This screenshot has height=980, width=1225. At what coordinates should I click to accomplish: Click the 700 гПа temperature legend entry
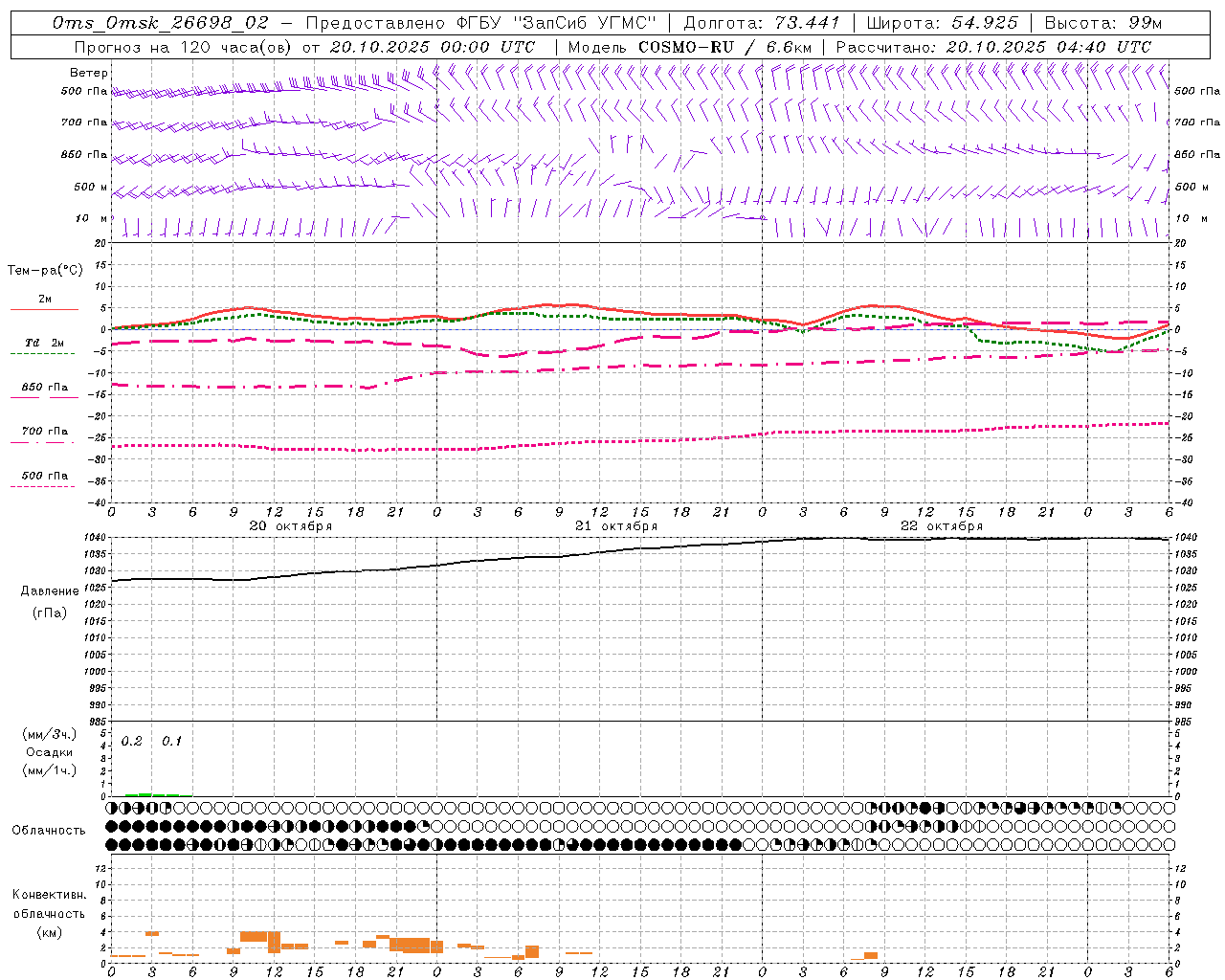(44, 432)
